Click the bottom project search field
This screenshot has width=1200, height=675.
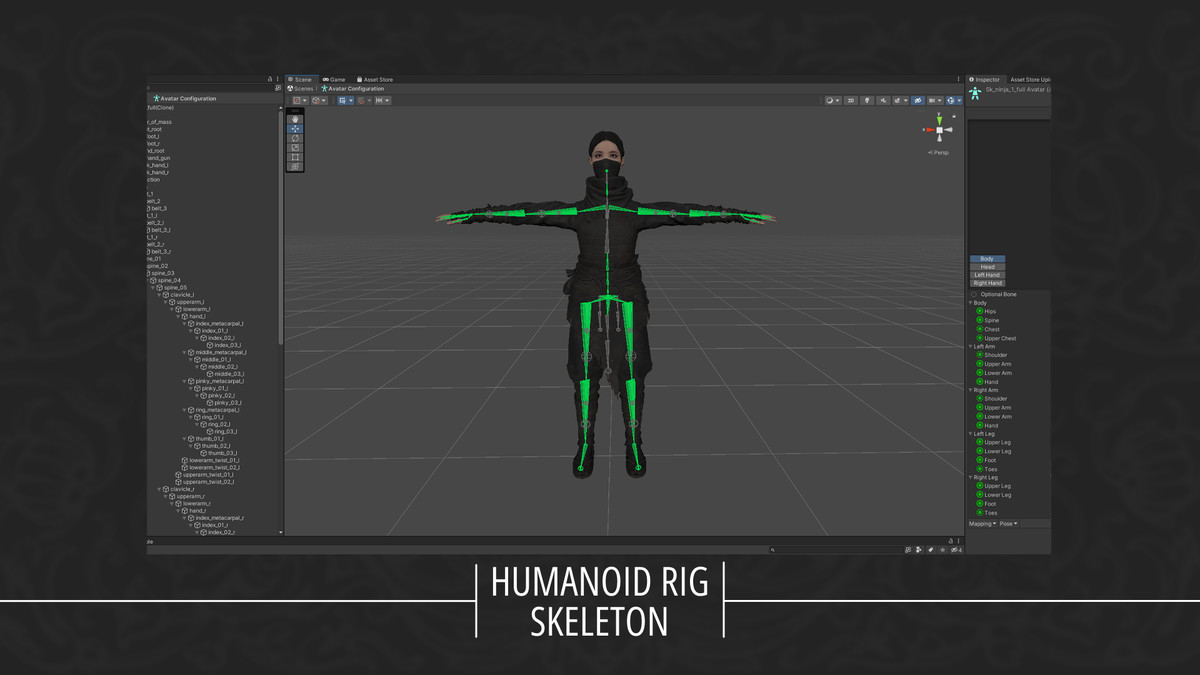835,550
